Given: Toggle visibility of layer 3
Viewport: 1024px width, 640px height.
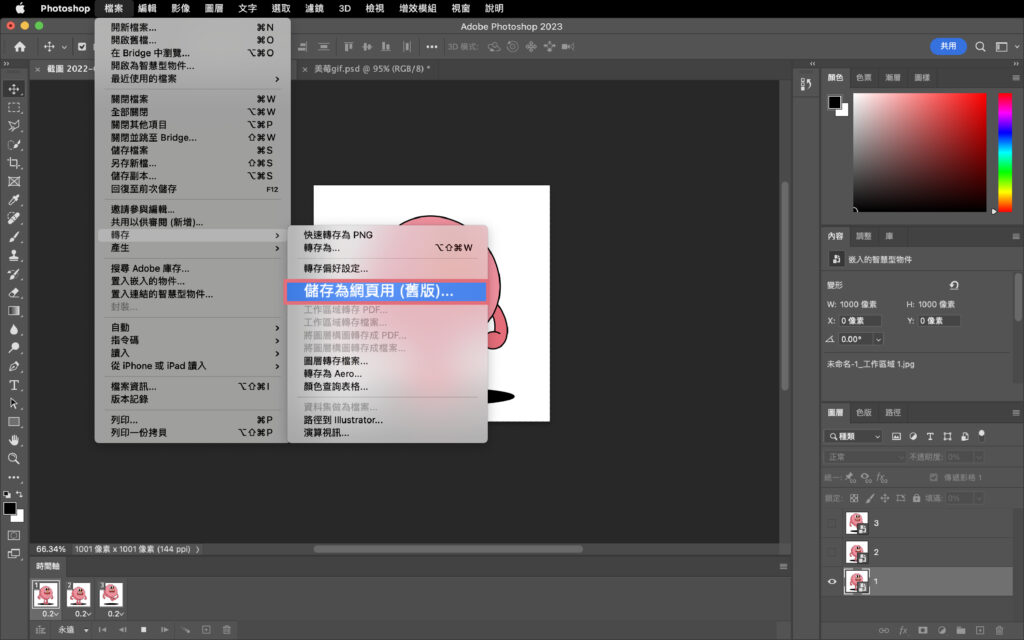Looking at the screenshot, I should tap(832, 521).
